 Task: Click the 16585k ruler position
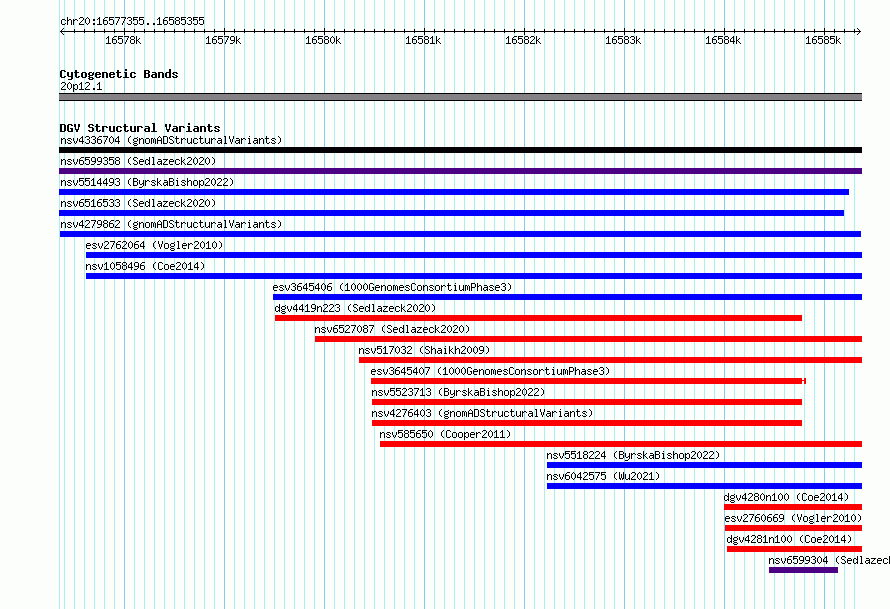[823, 40]
